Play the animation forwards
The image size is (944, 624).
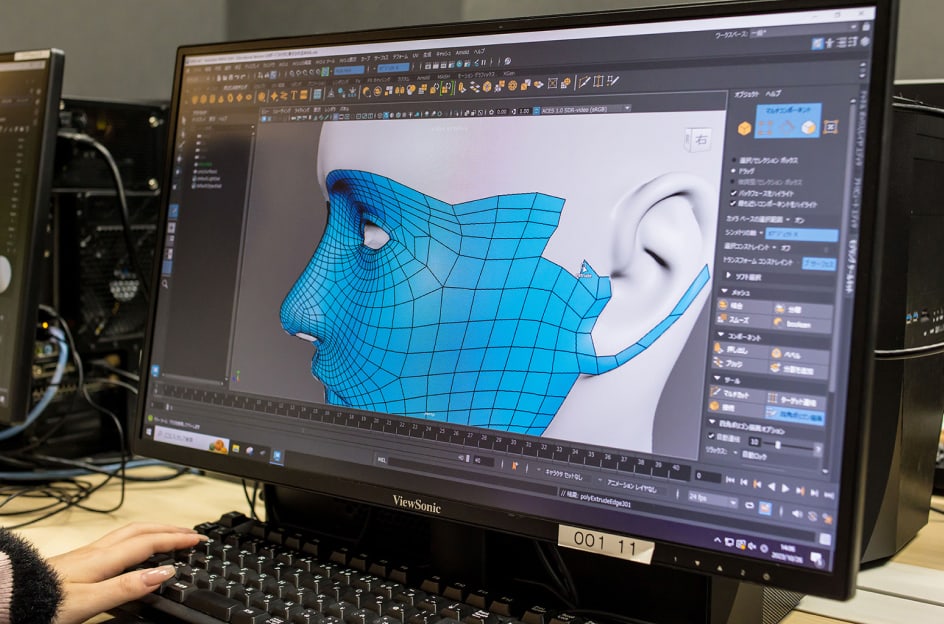coord(784,488)
